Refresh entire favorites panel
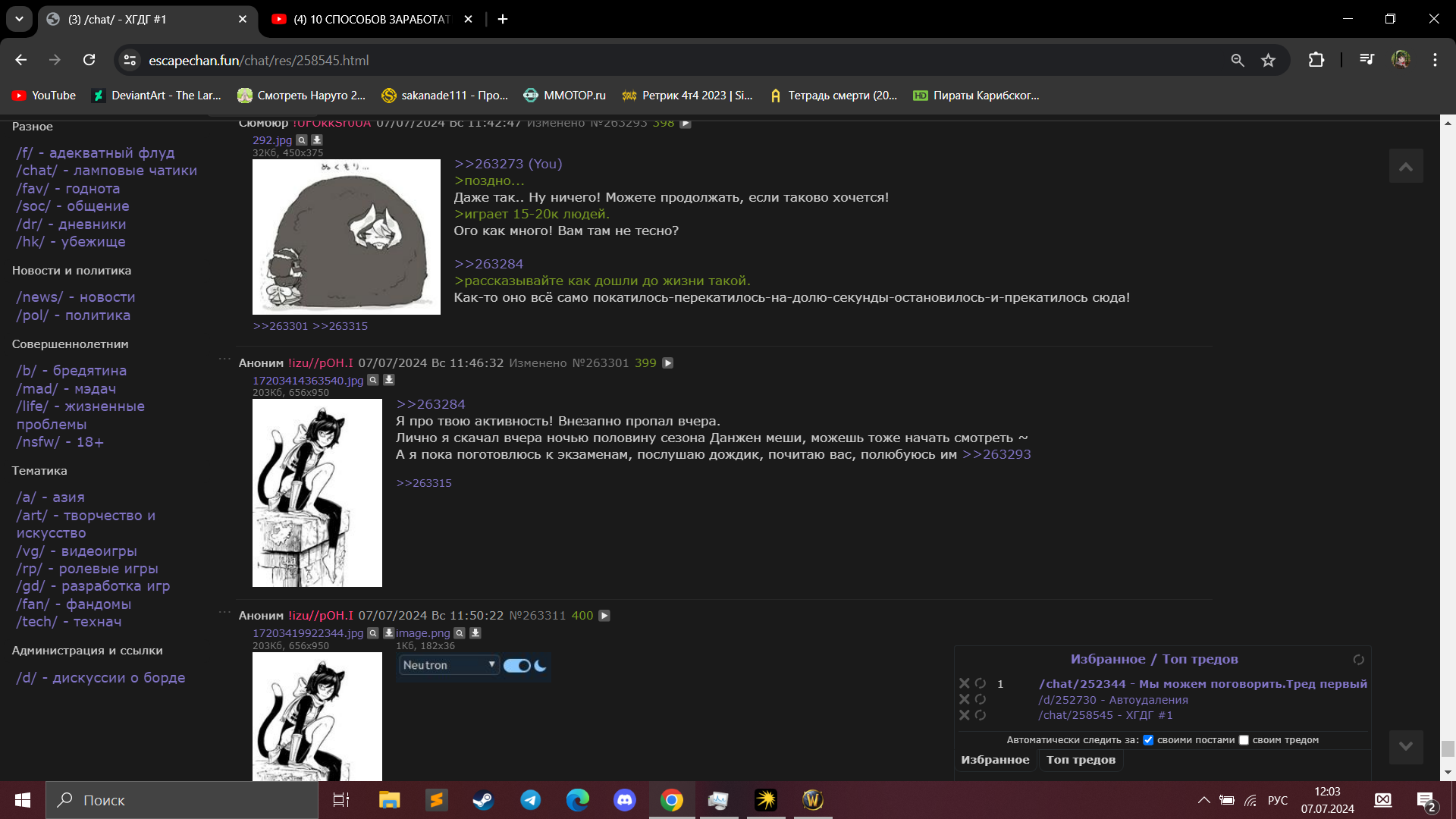This screenshot has height=819, width=1456. point(1358,660)
